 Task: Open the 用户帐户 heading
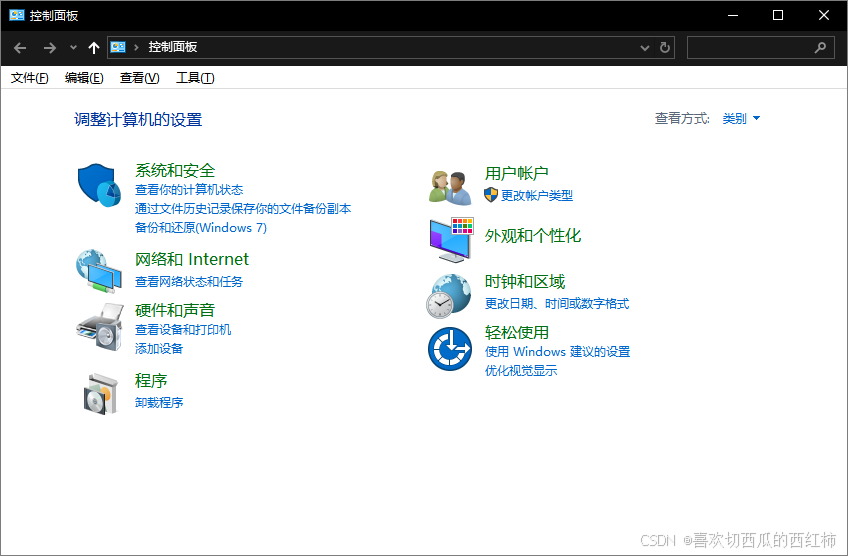[516, 173]
